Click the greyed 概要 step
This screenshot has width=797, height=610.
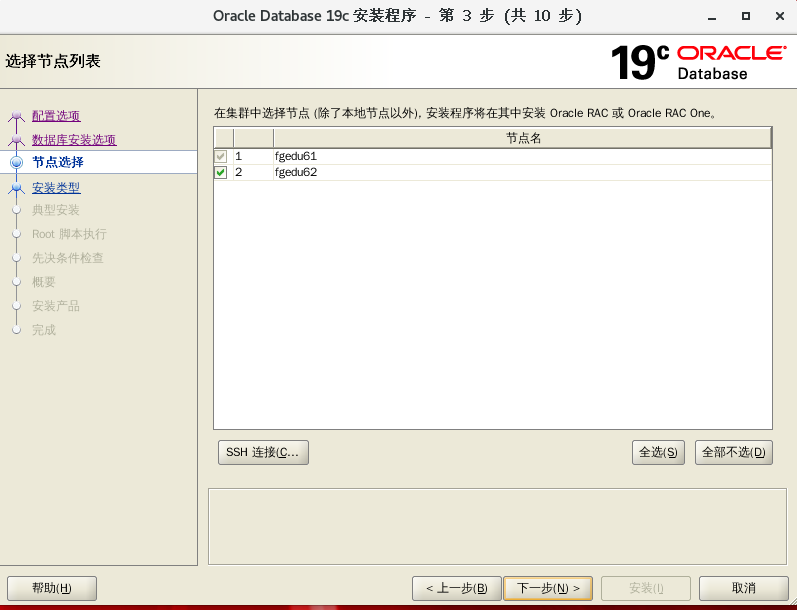click(44, 282)
